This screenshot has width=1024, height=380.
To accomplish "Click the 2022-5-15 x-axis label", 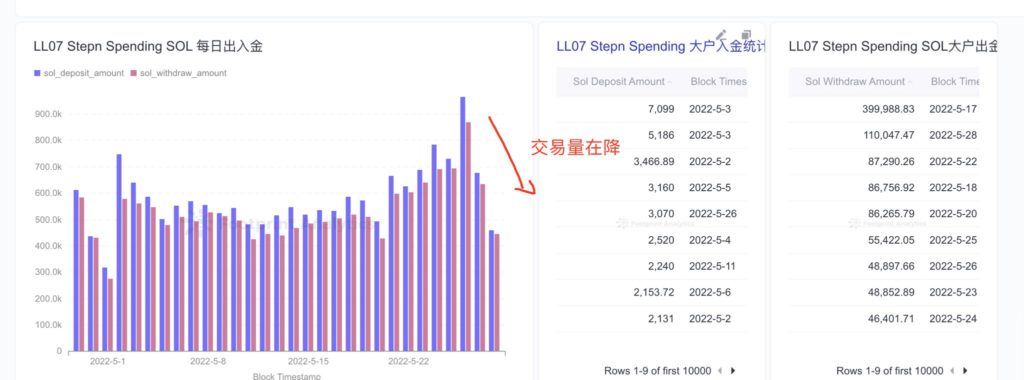I will pyautogui.click(x=308, y=361).
